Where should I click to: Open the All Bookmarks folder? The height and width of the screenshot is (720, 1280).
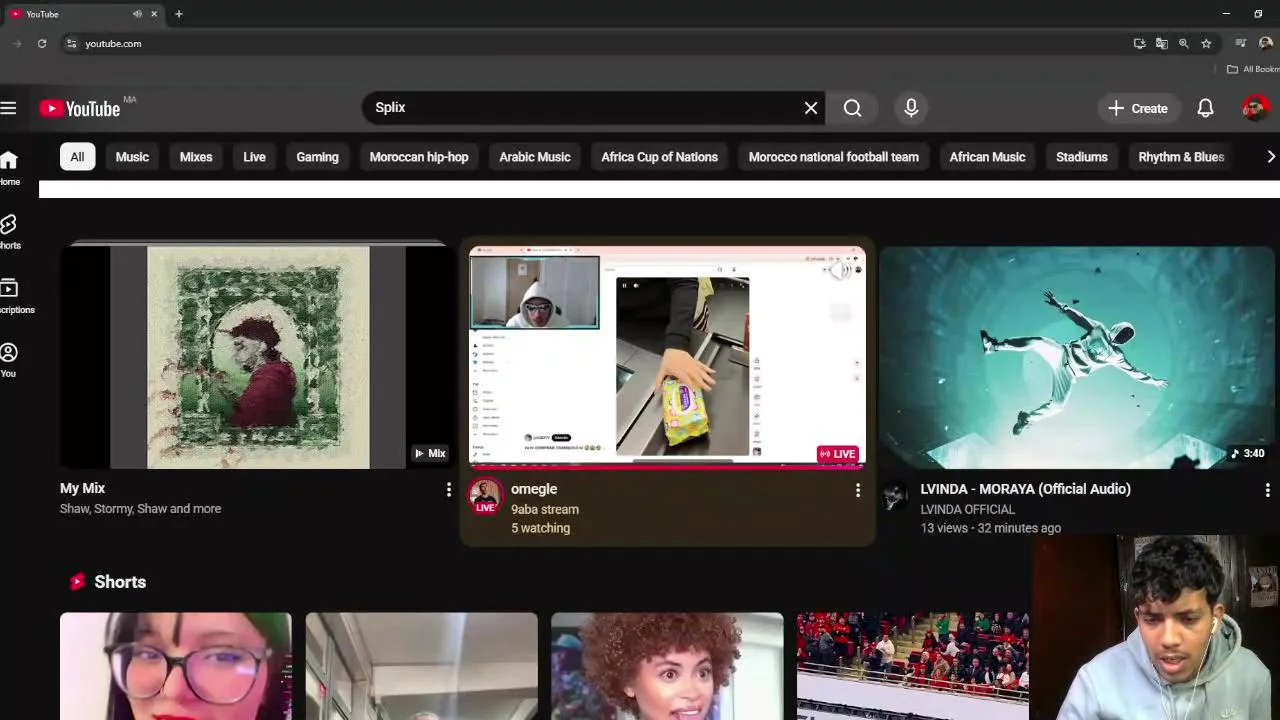tap(1254, 69)
